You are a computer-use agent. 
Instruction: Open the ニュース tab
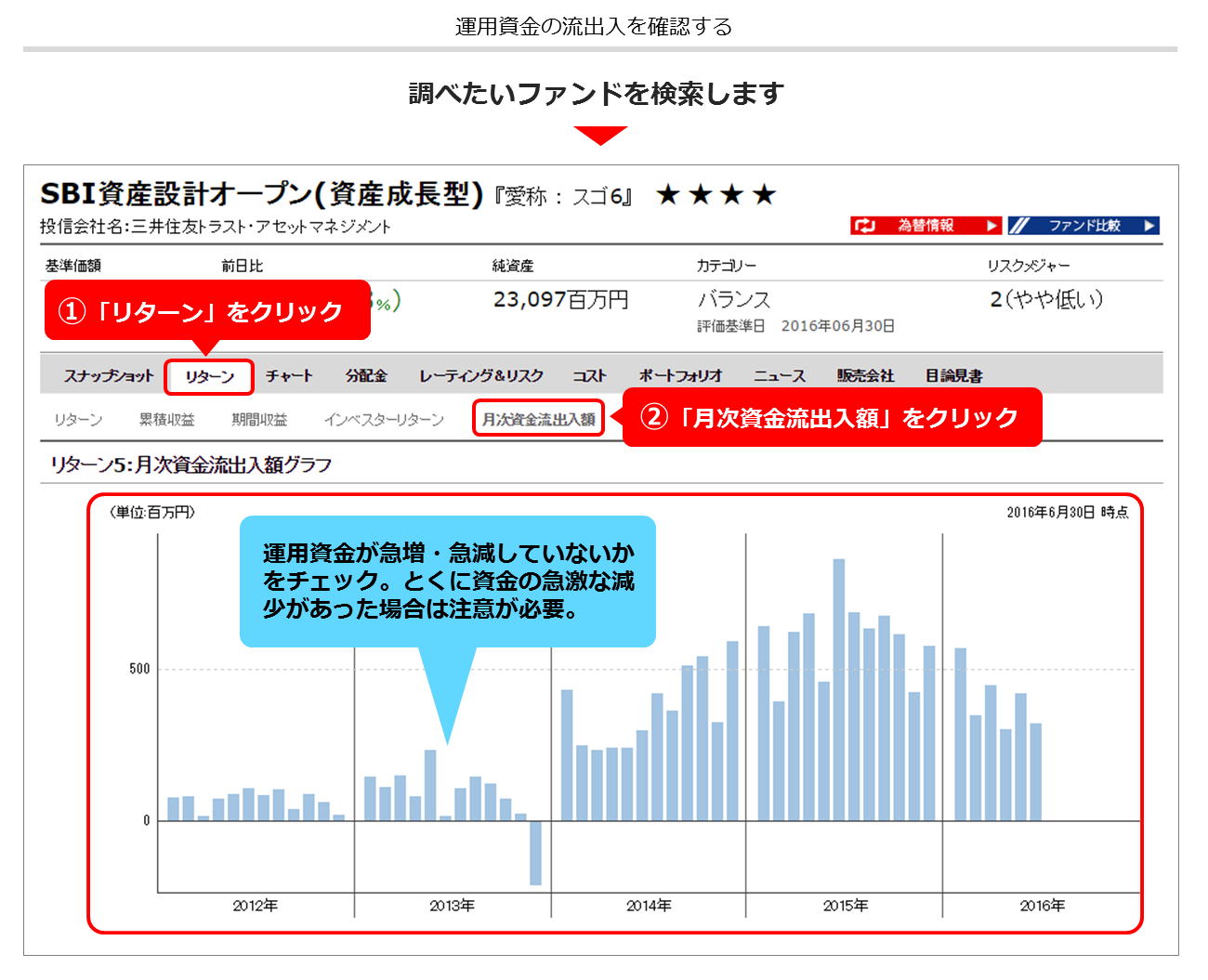[779, 376]
